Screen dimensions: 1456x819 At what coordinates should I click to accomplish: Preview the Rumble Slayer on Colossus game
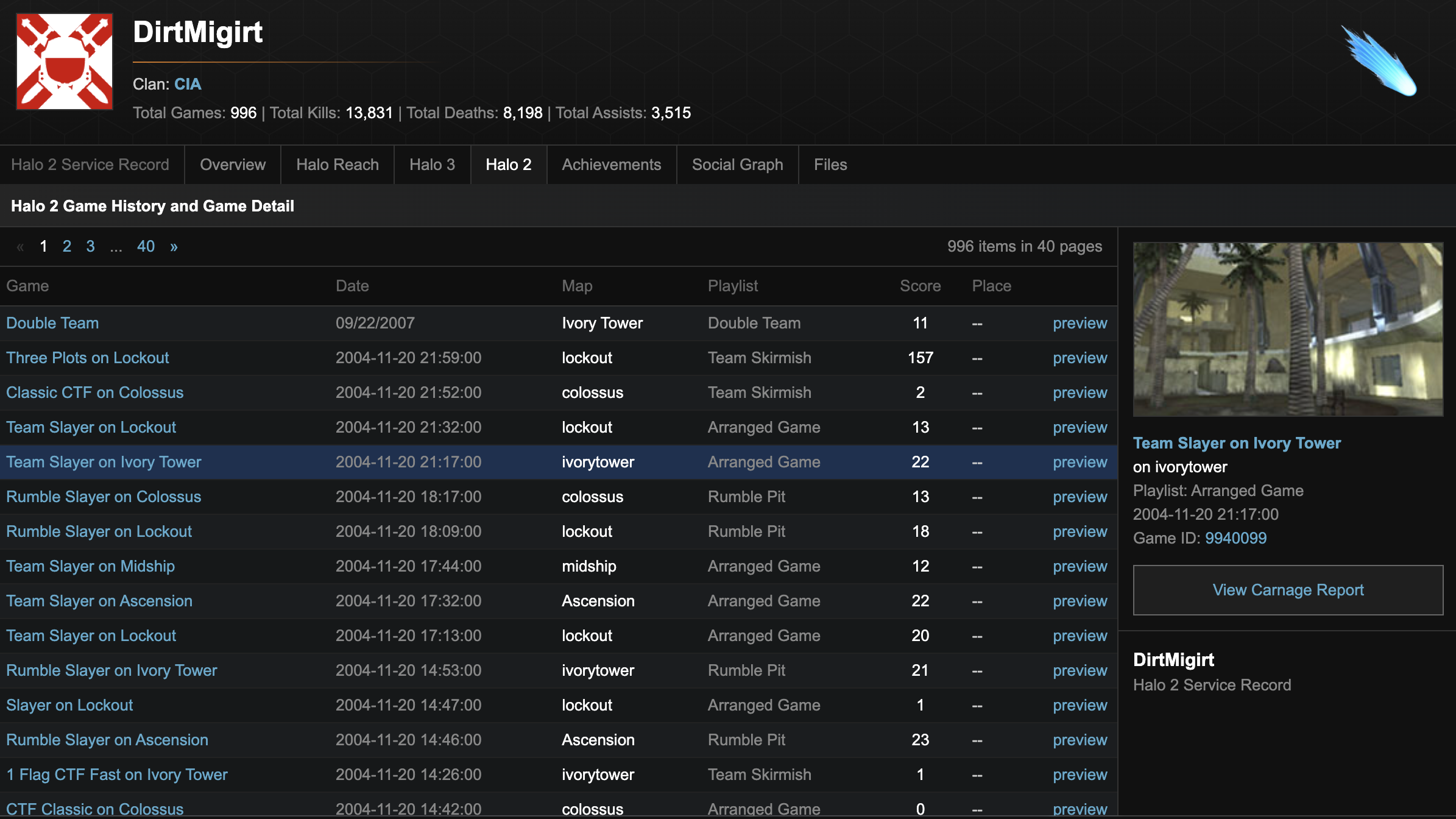[1080, 497]
